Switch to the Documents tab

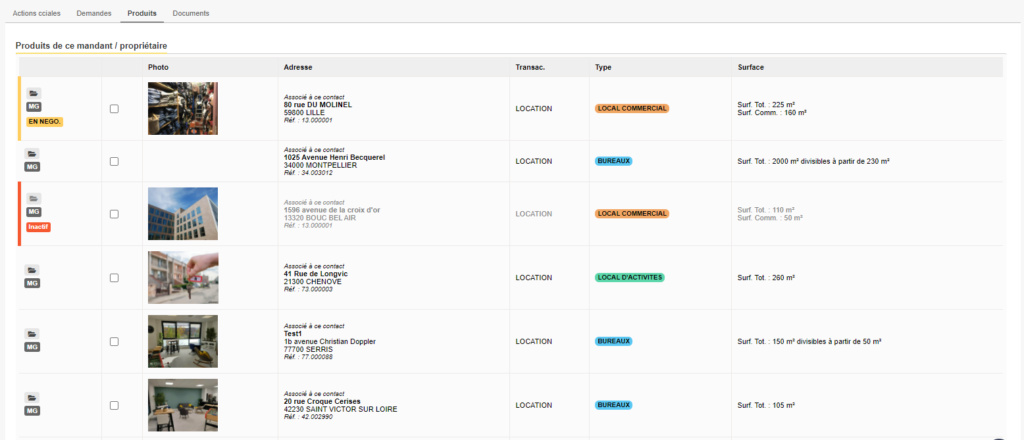pos(190,12)
